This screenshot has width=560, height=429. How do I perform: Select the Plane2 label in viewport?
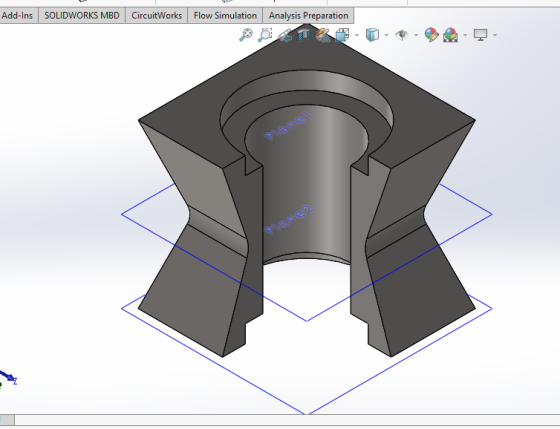[289, 220]
